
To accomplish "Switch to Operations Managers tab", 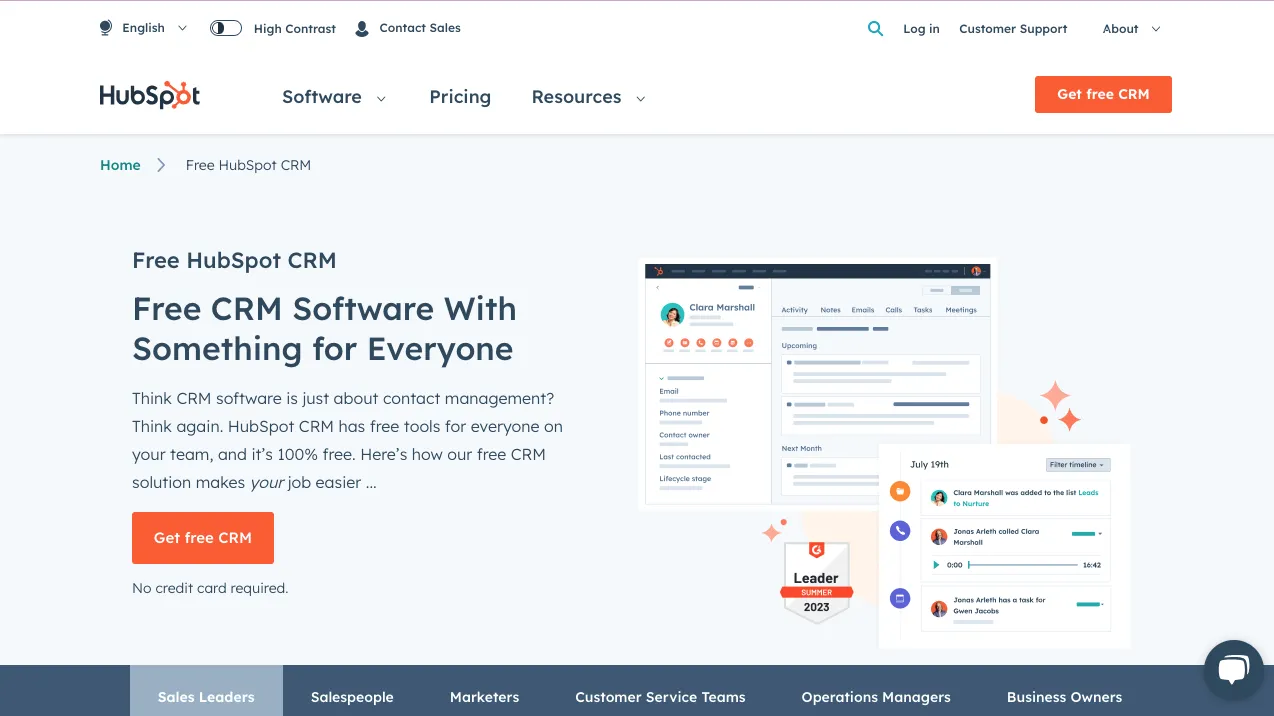I will point(876,696).
